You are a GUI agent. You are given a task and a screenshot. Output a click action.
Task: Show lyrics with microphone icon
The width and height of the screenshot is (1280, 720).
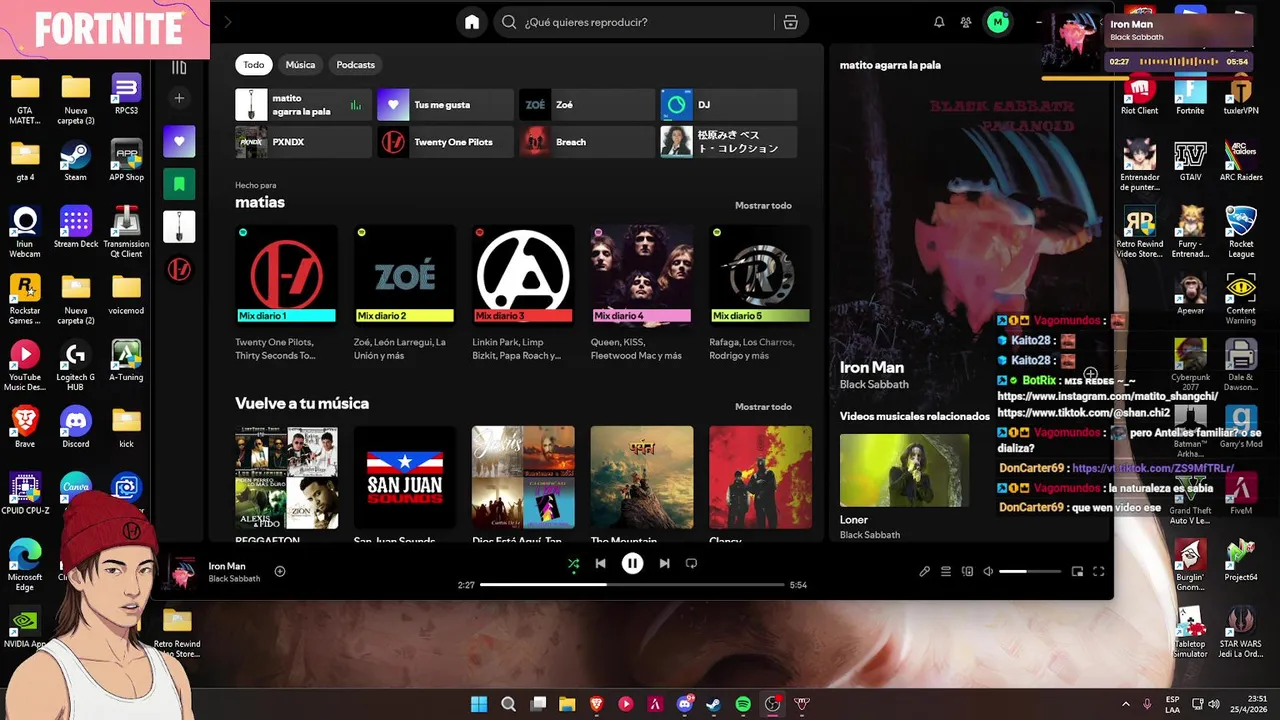click(924, 572)
